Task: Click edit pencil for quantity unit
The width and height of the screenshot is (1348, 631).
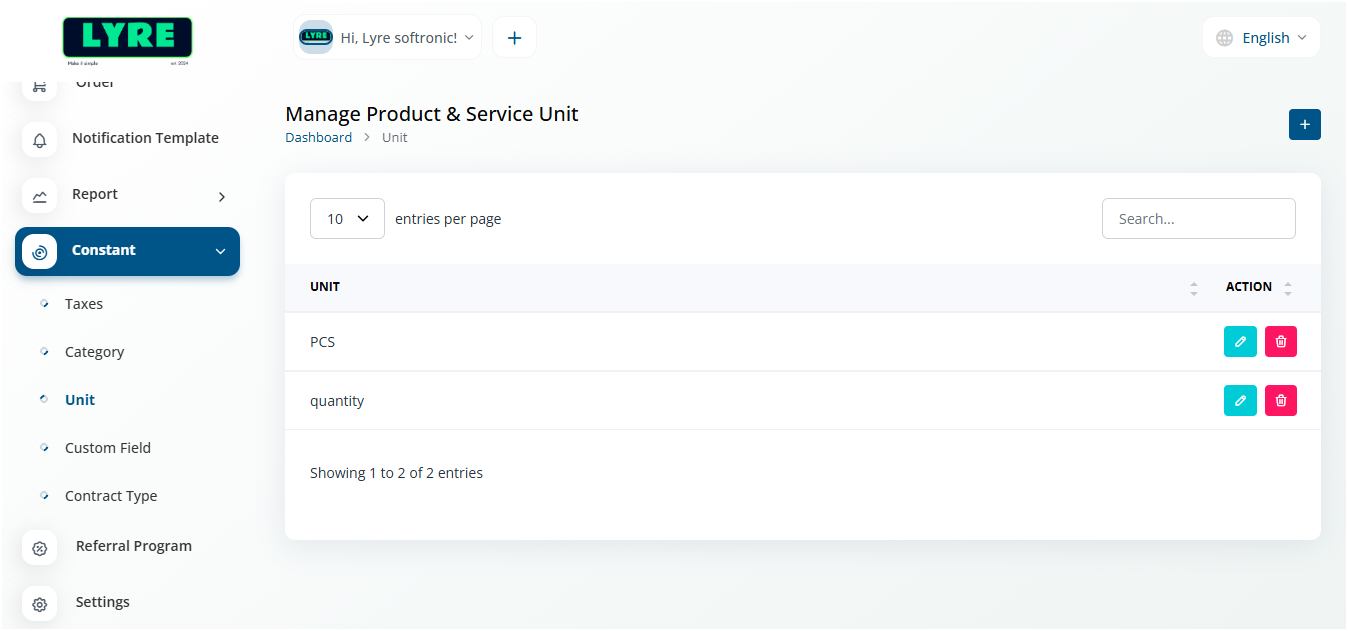Action: [1240, 401]
